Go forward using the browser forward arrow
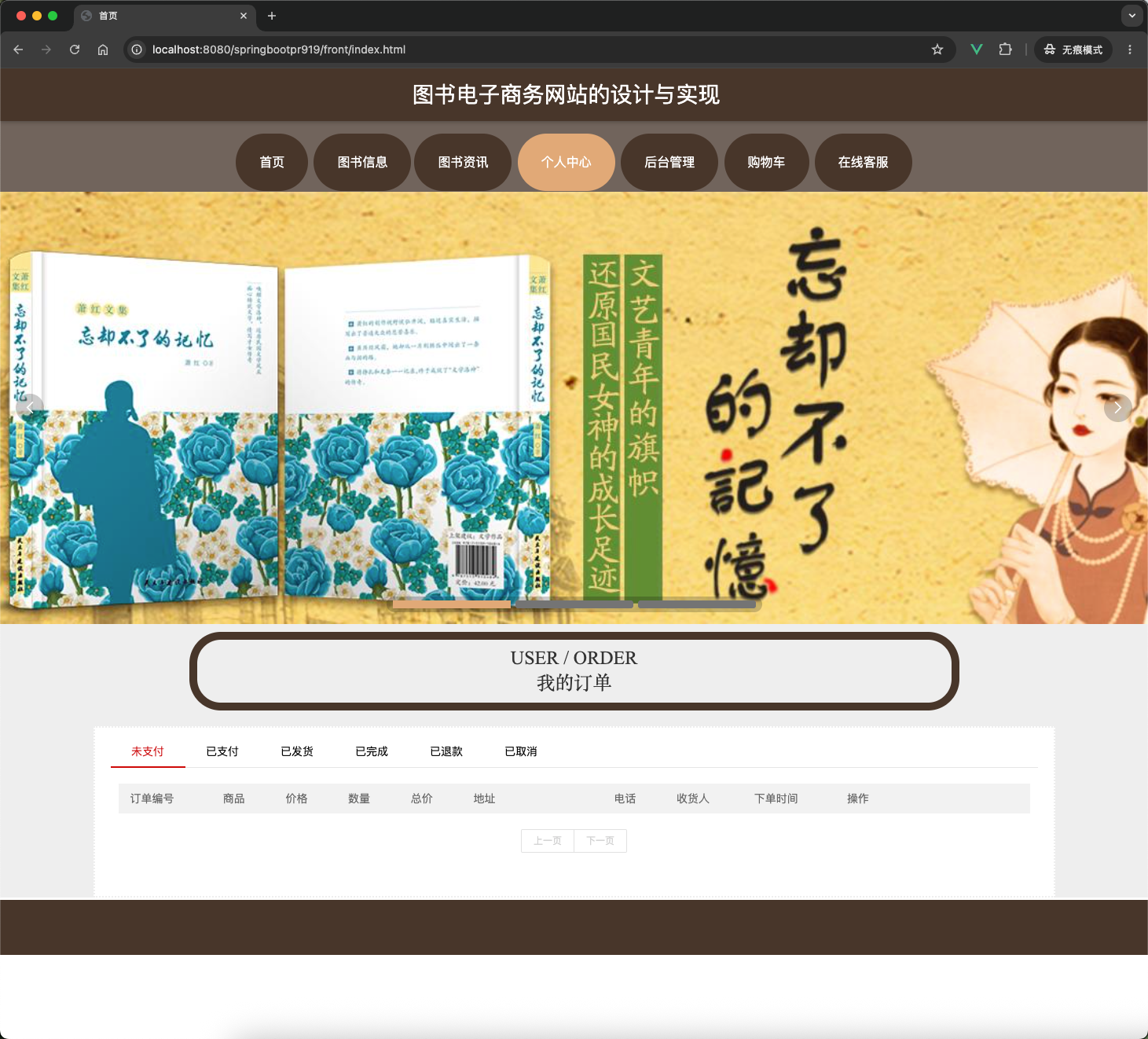 [46, 50]
